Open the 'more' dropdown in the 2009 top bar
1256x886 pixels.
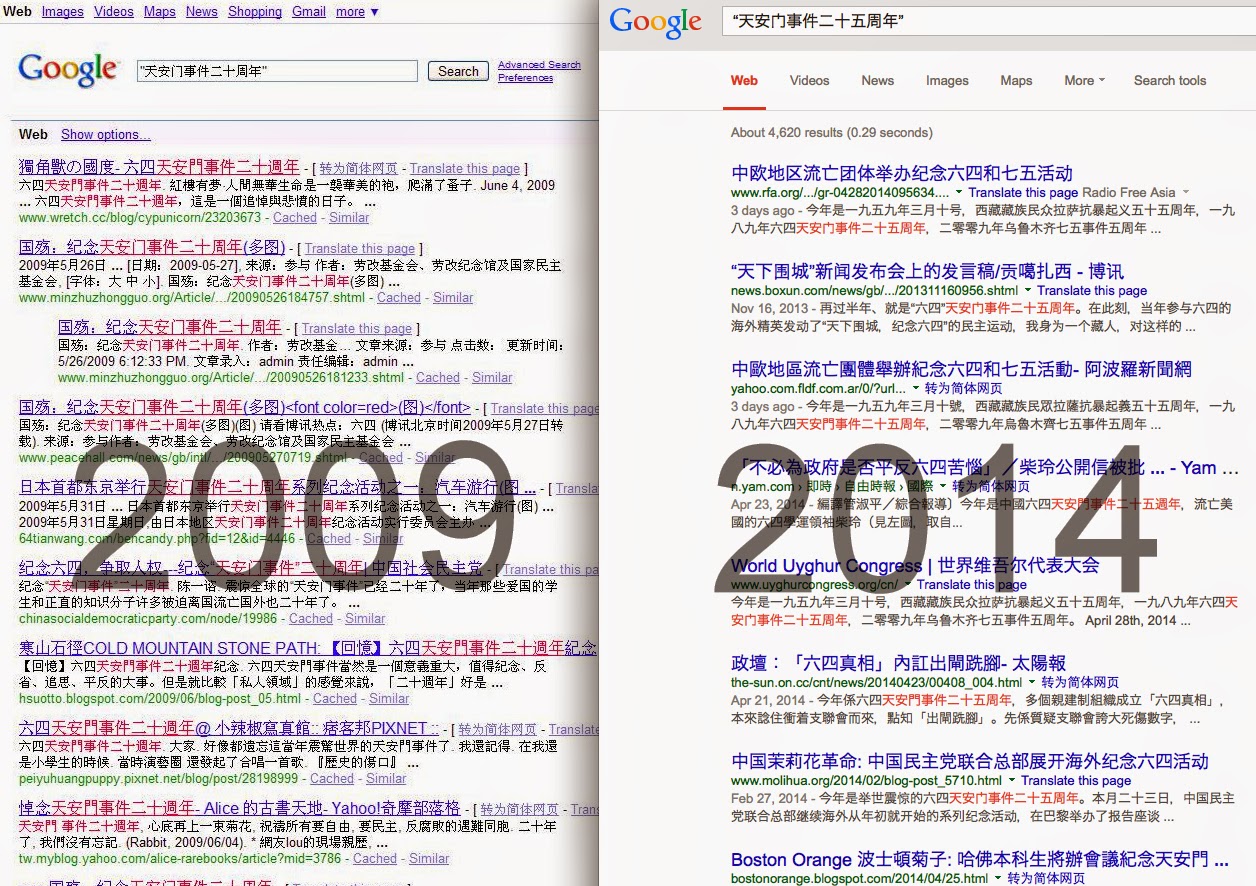tap(357, 12)
